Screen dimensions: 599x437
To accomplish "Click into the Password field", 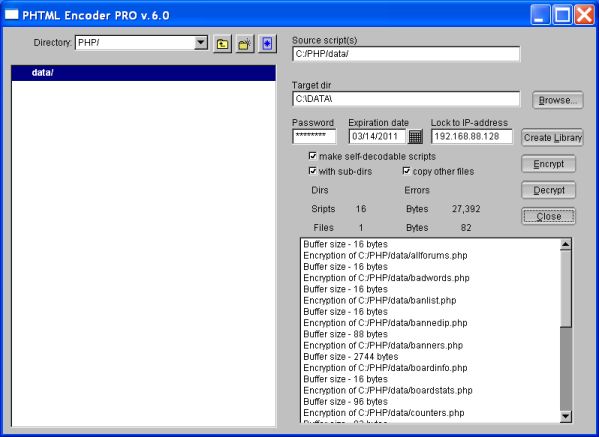I will coord(314,136).
